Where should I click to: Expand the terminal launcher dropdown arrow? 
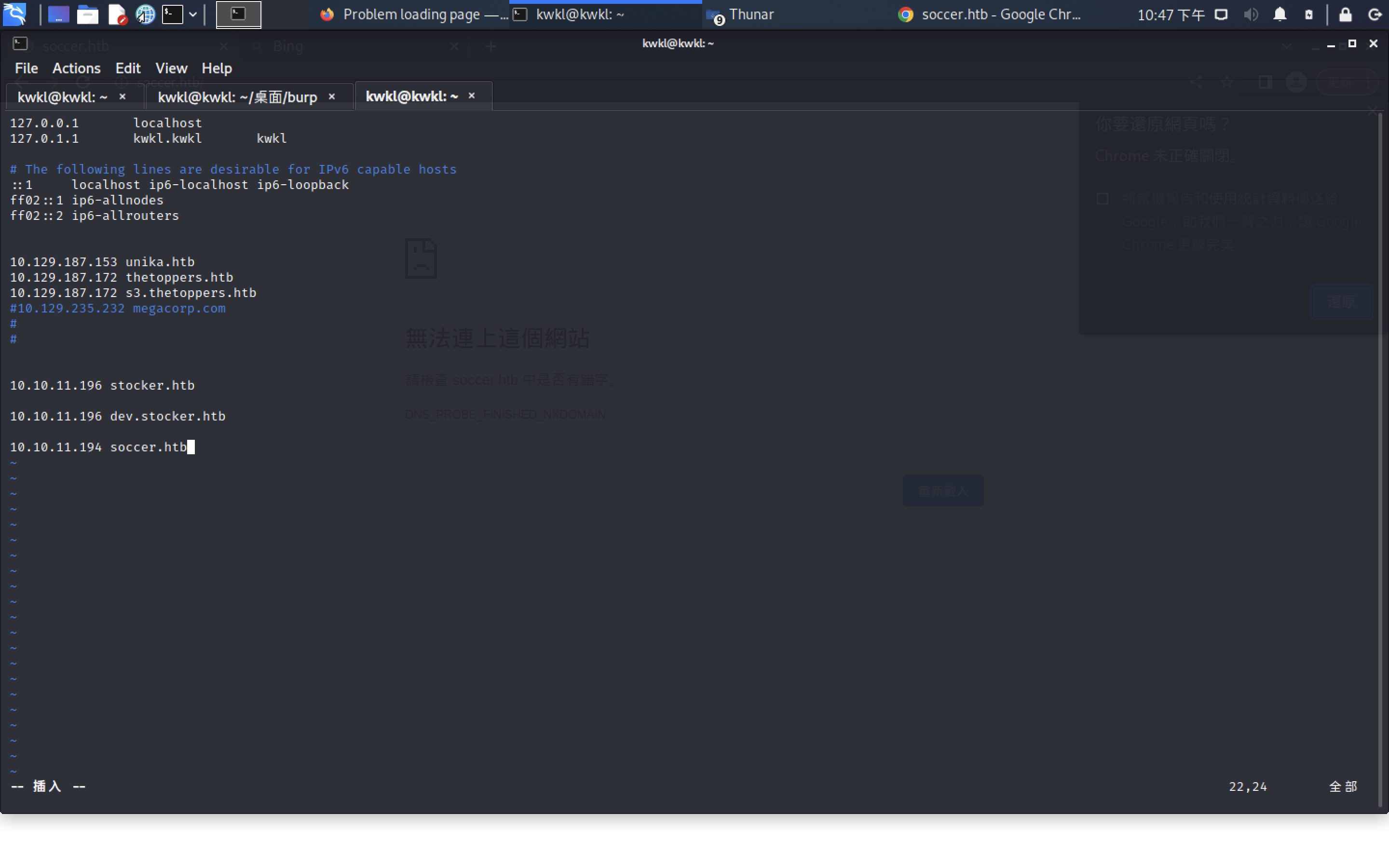193,14
